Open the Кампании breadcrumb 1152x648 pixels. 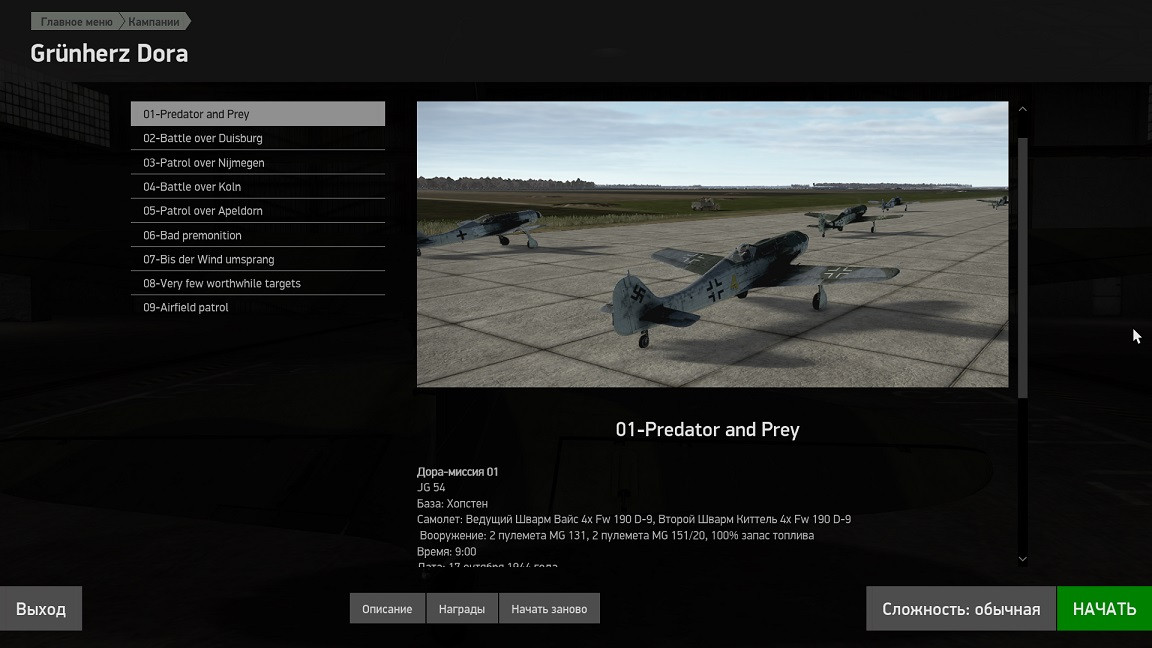(x=154, y=22)
